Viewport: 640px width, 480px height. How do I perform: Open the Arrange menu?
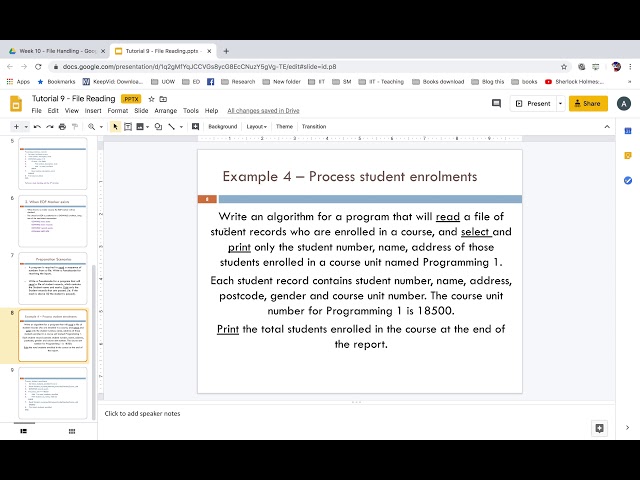pos(166,111)
